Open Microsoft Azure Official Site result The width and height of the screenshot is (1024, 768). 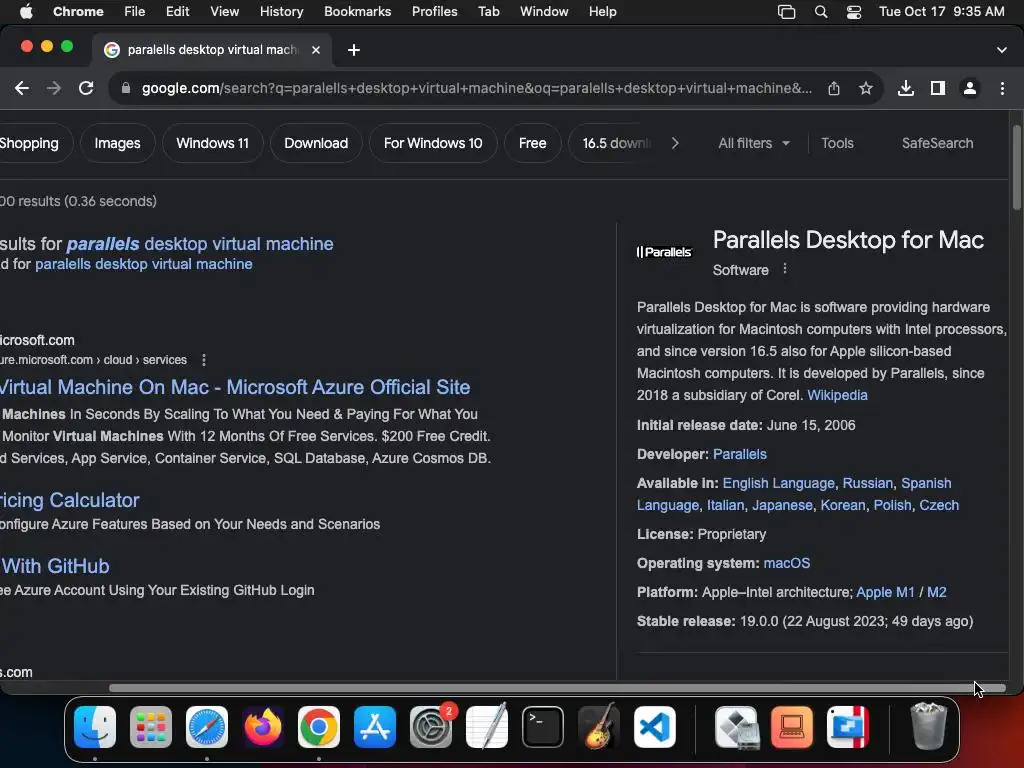235,387
